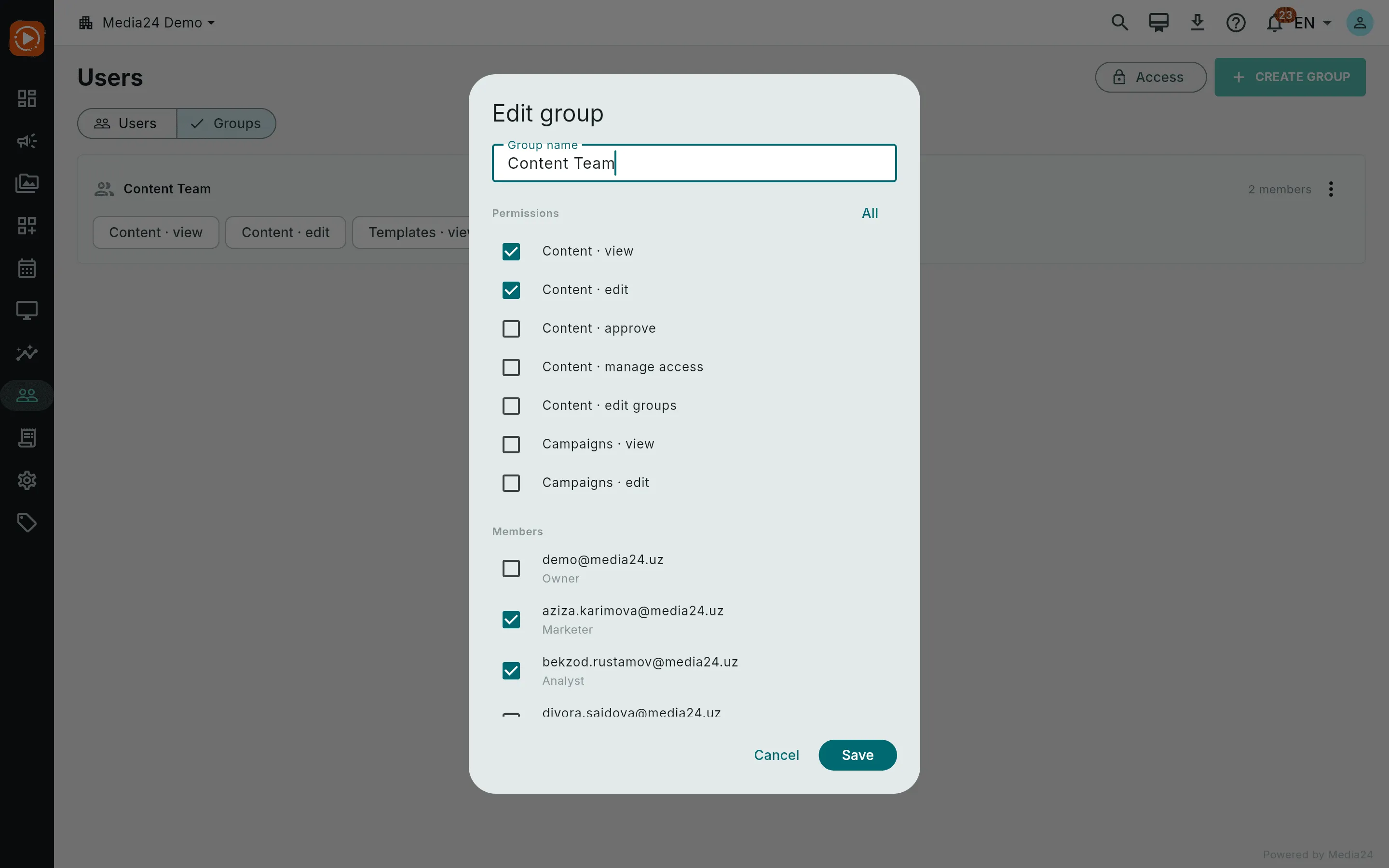Open the screens monitor sidebar icon
This screenshot has width=1389, height=868.
click(27, 311)
